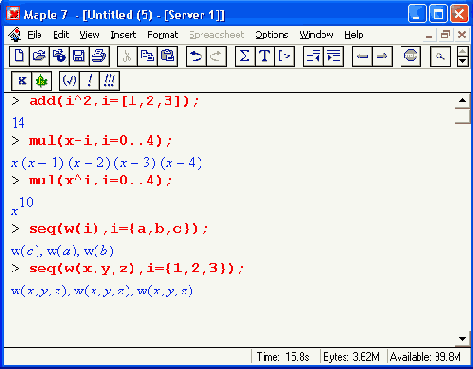
Task: Toggle Maple leaf input mode button
Action: pyautogui.click(x=42, y=81)
